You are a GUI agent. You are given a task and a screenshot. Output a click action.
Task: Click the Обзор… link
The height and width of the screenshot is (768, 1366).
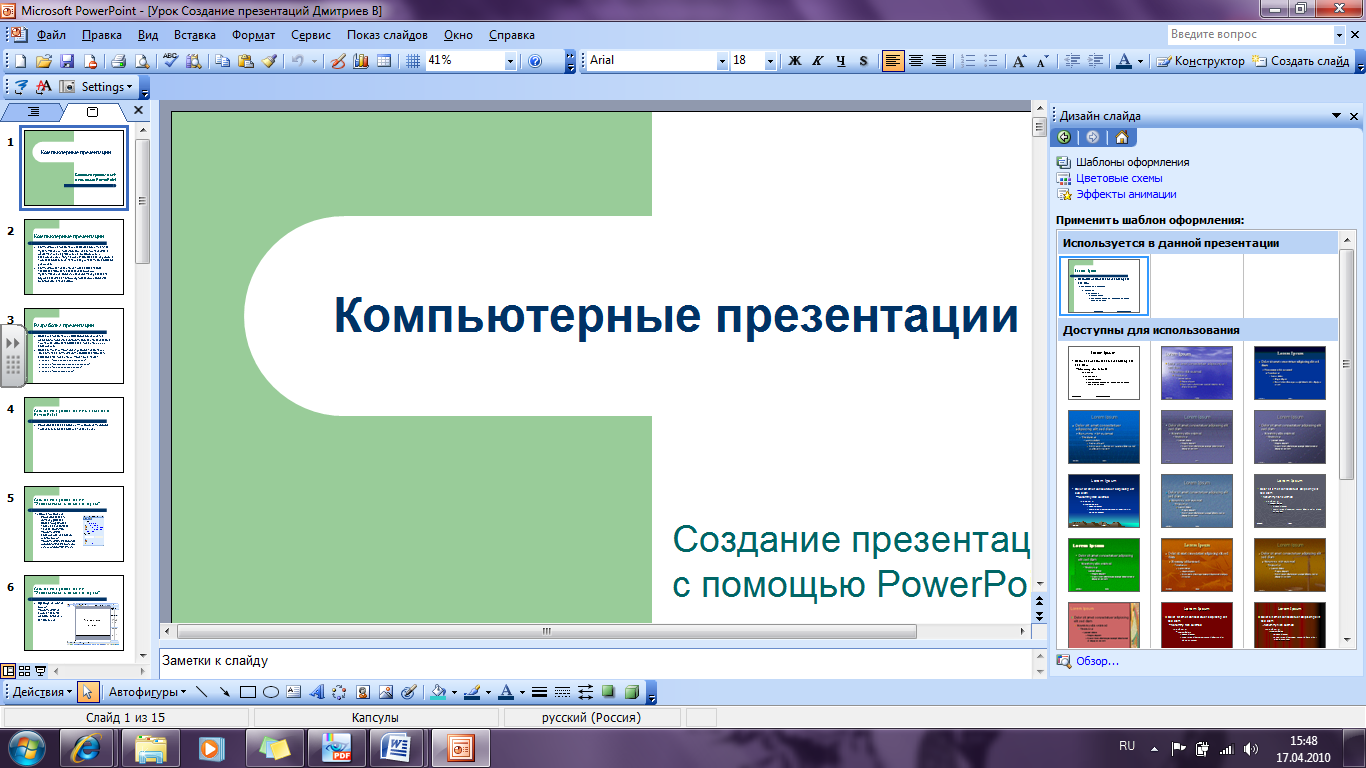tap(1097, 661)
